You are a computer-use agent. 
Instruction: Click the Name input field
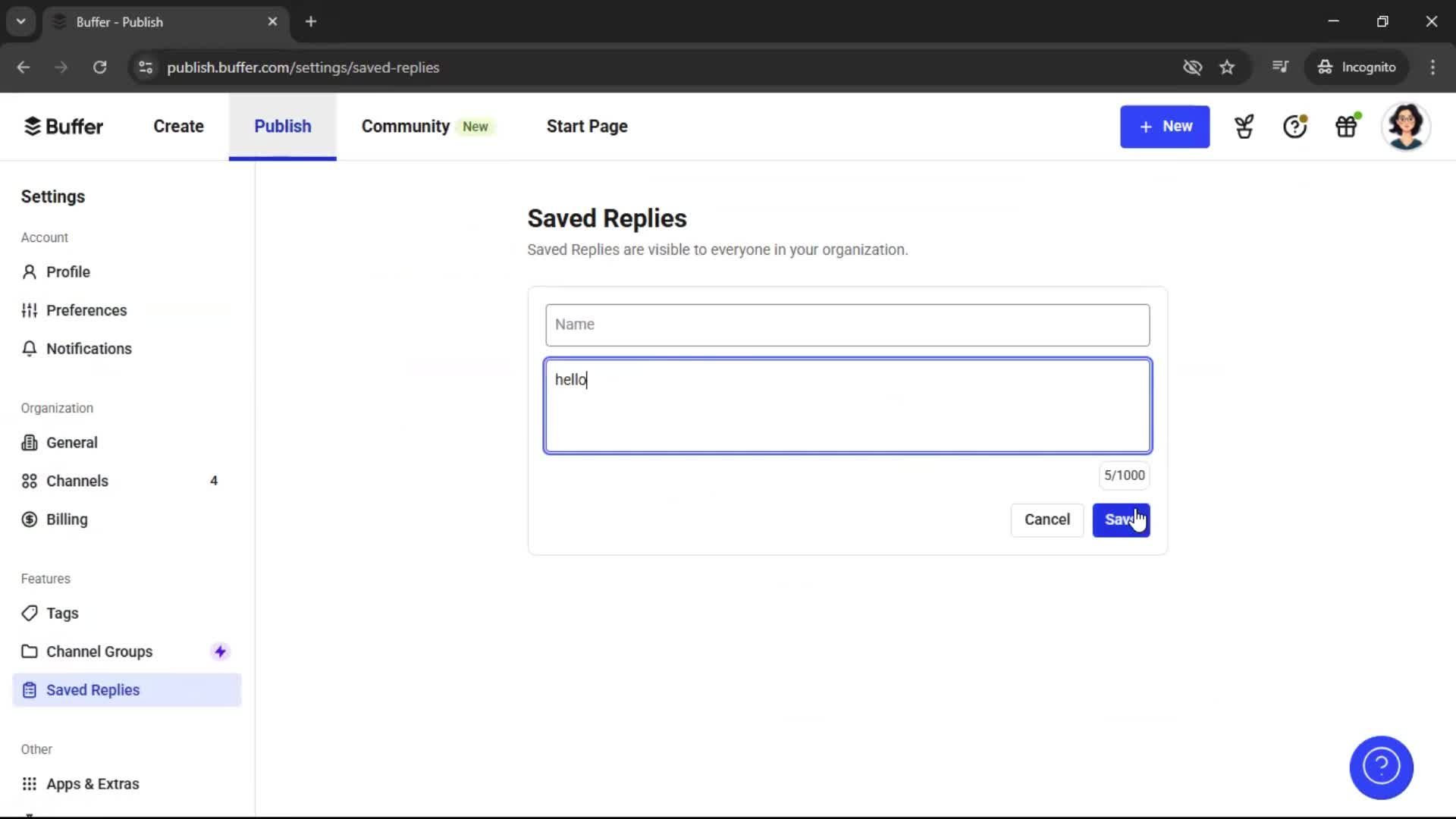point(847,325)
